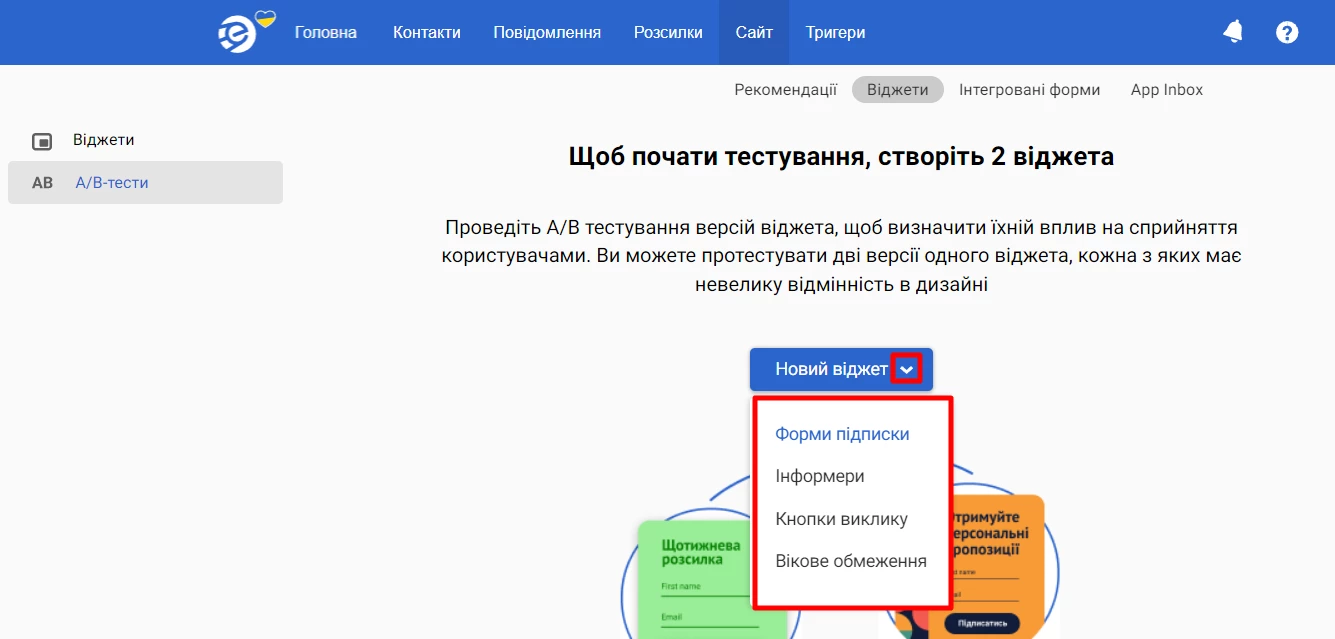Open the notifications bell icon
Screen dimensions: 1335x639
click(x=1233, y=32)
